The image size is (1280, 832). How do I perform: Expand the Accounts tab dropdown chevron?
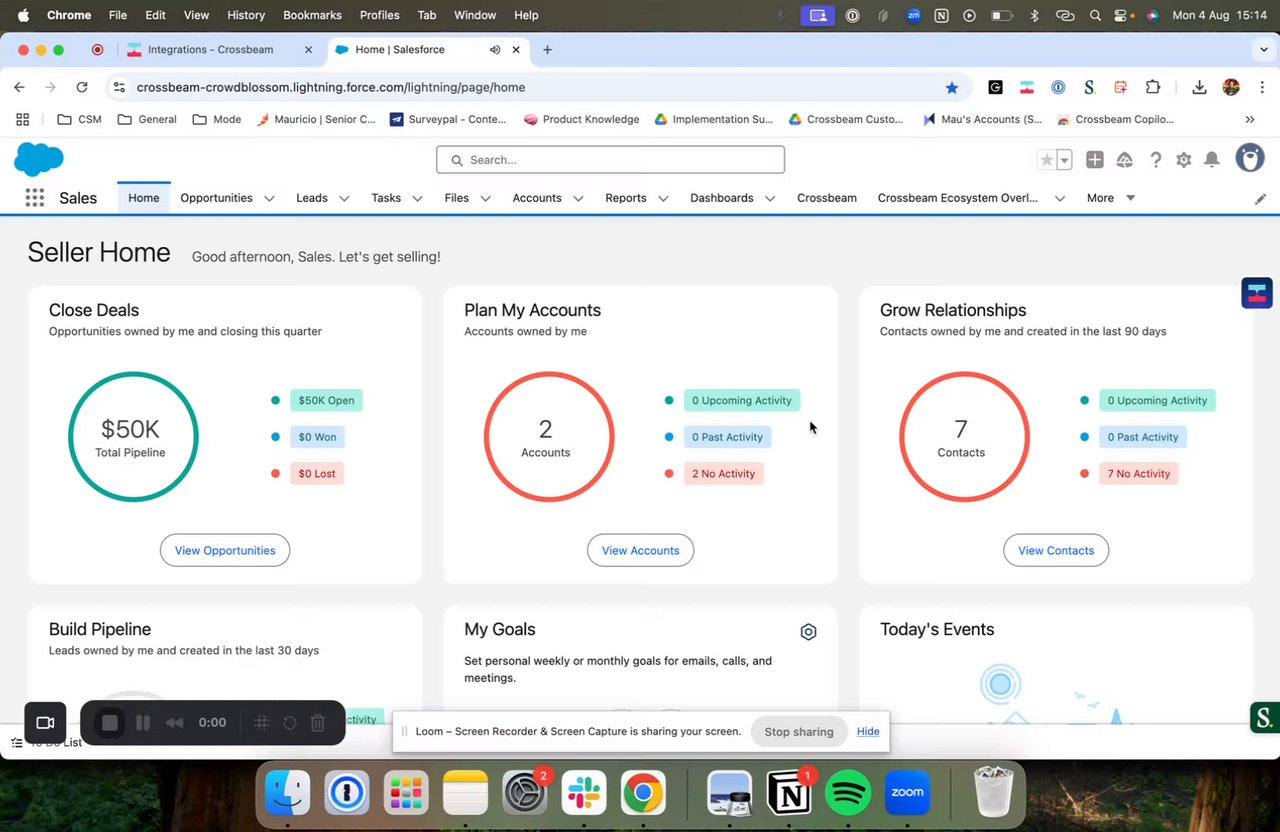pyautogui.click(x=578, y=199)
